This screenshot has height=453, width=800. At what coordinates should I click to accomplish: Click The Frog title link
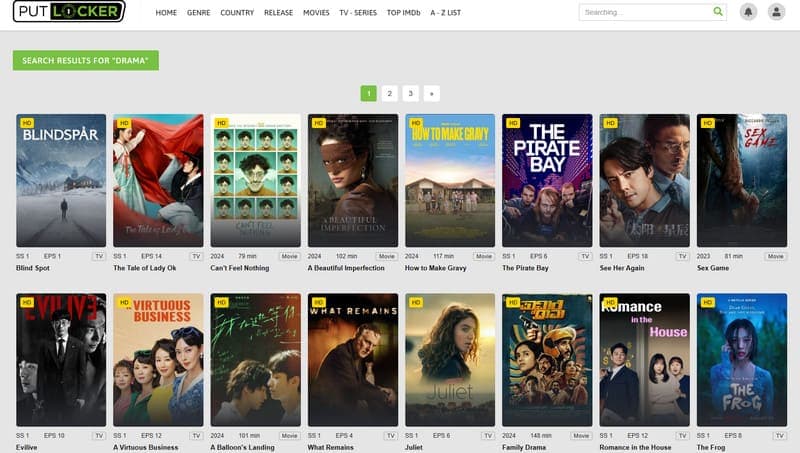(711, 447)
